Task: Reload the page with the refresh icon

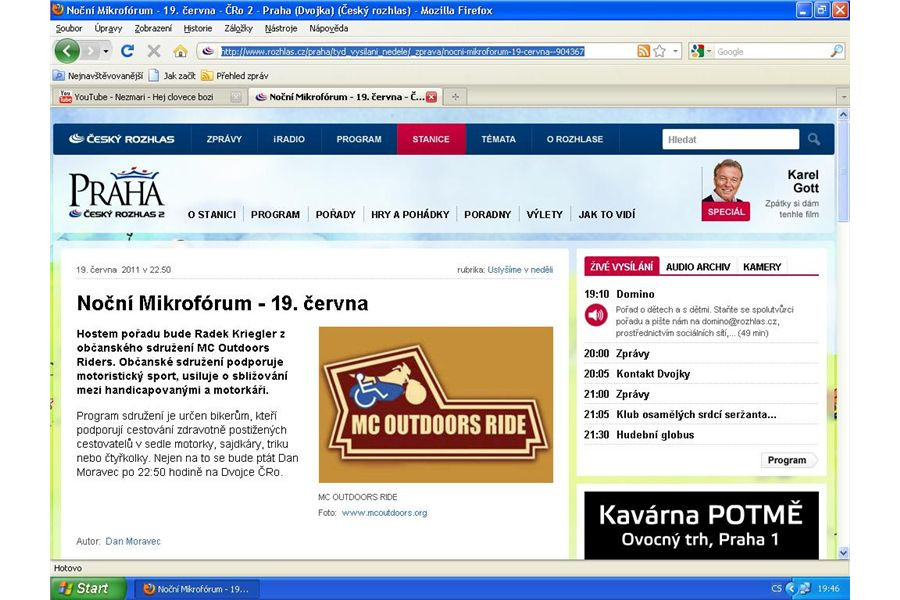Action: point(127,51)
